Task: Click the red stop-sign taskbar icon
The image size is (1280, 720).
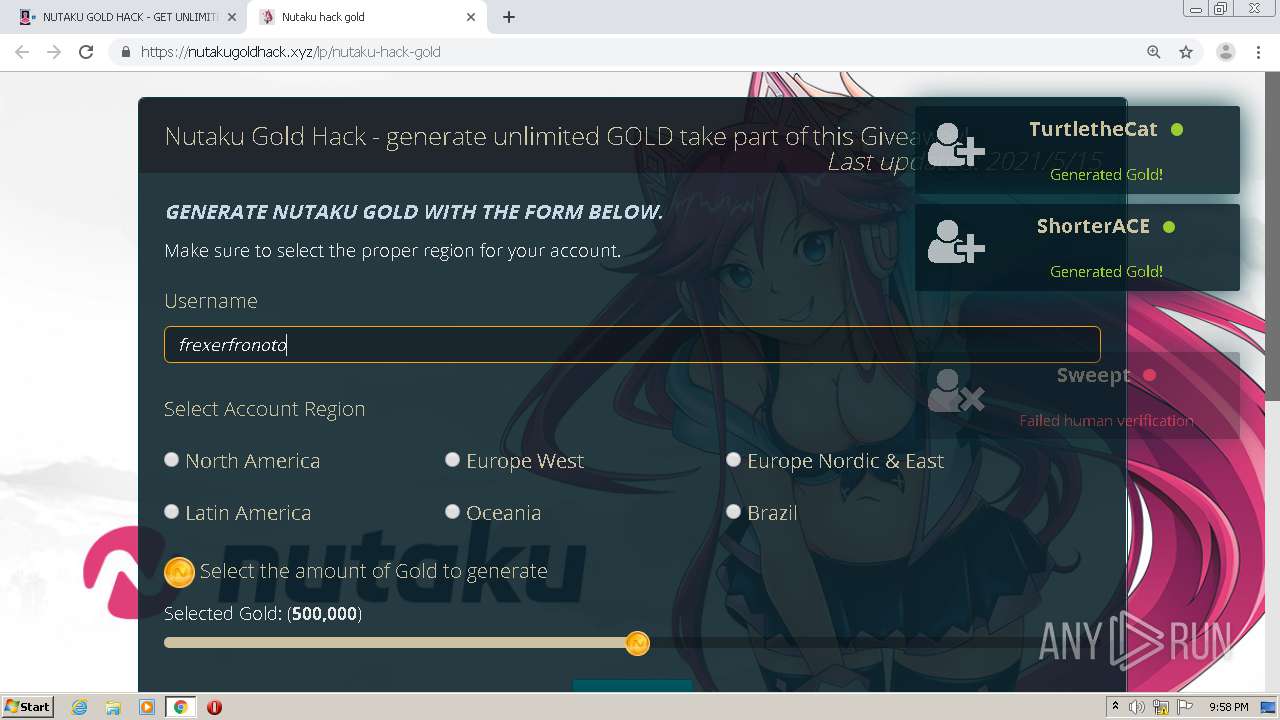Action: 214,707
